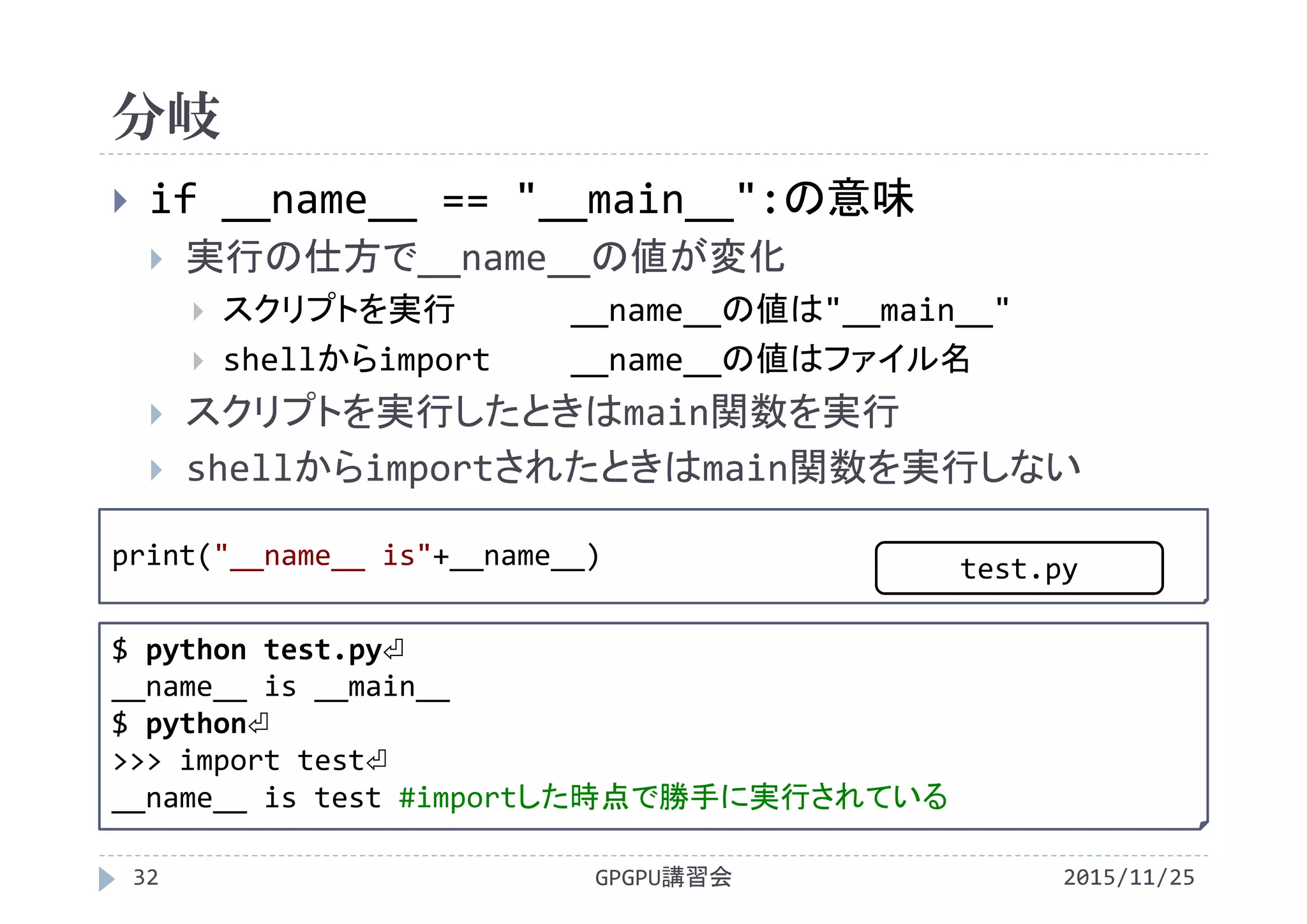The height and width of the screenshot is (924, 1307).
Task: Click the output line '__name__ is __main__'
Action: click(281, 688)
